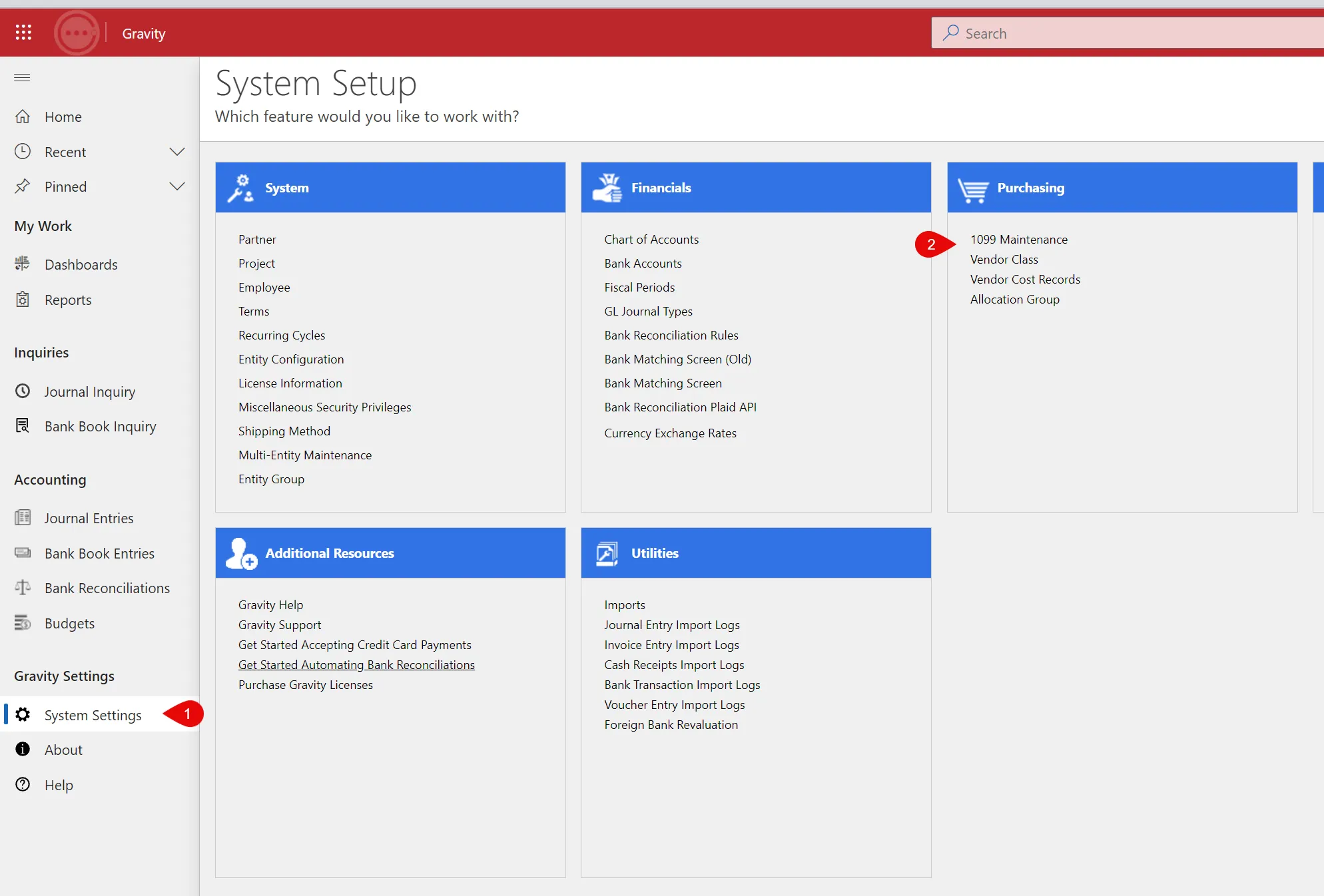Open Multi-Entity Maintenance
The width and height of the screenshot is (1324, 896).
tap(305, 455)
